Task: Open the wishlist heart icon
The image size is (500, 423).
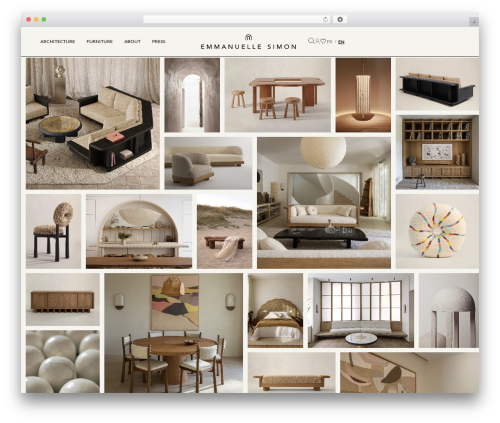Action: point(323,41)
